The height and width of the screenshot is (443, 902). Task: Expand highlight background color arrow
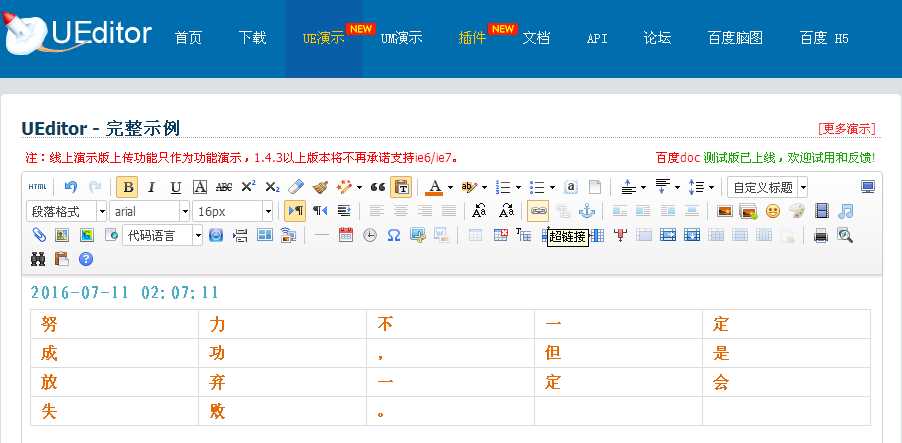tap(484, 188)
